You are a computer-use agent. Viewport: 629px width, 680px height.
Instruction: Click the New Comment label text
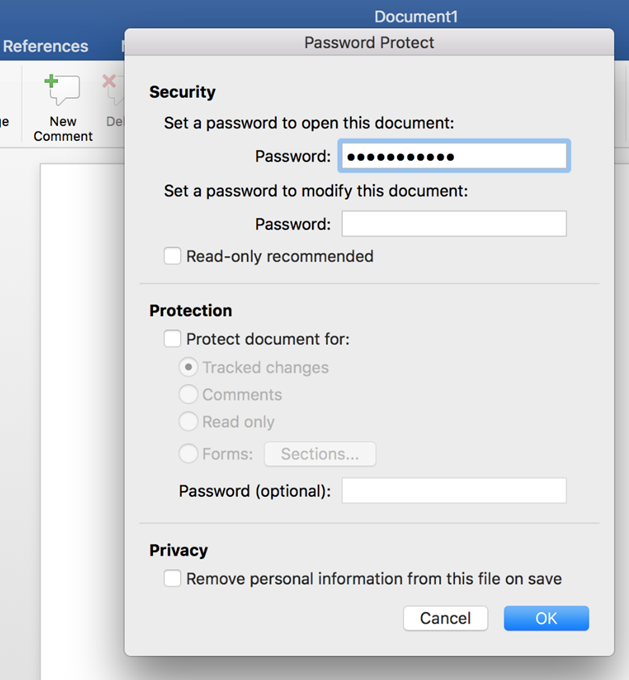point(63,129)
